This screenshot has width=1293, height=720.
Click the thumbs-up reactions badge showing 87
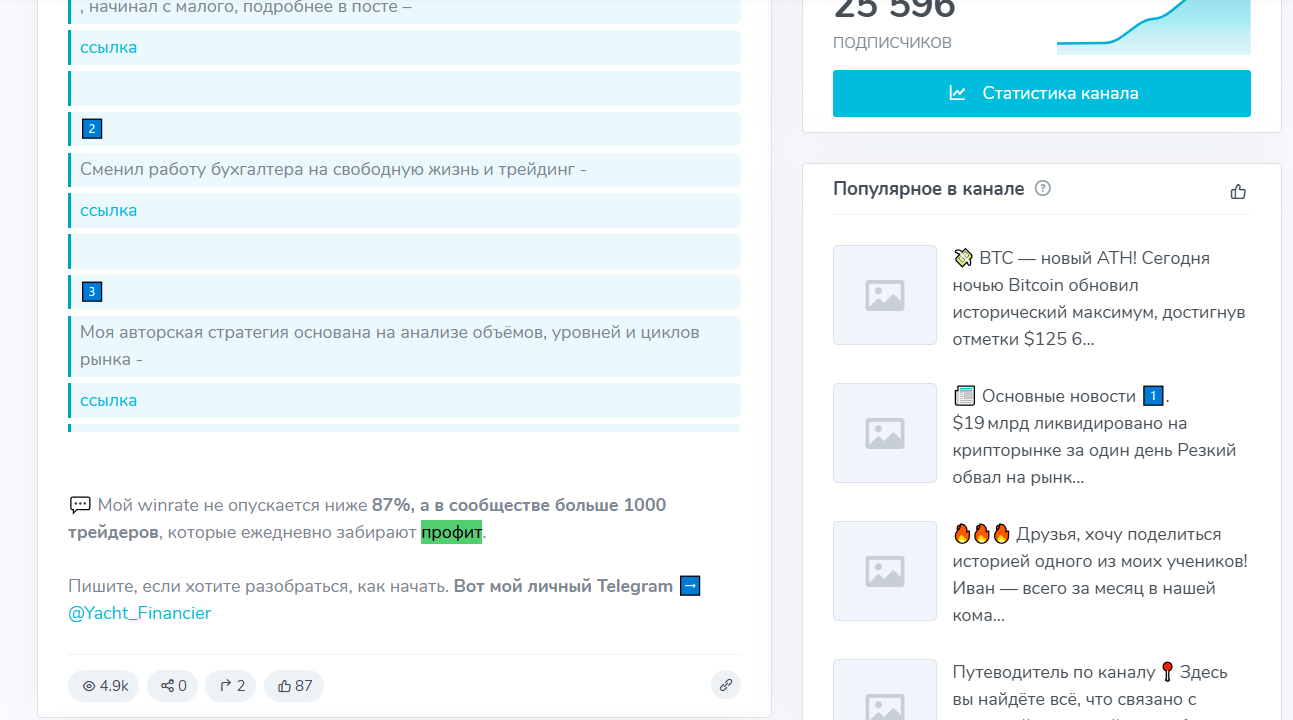294,686
